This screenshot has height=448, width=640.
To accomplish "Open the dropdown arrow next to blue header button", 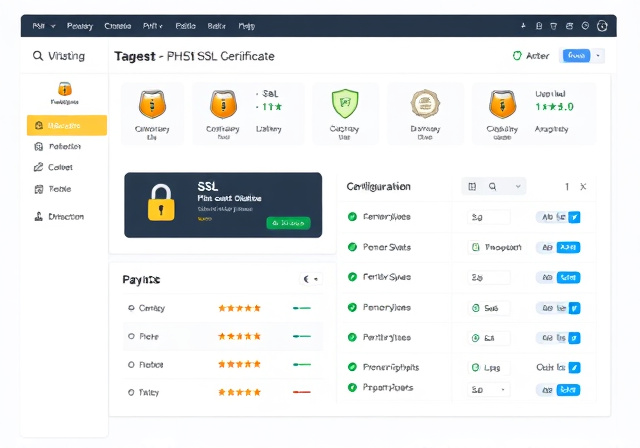I will [x=599, y=56].
